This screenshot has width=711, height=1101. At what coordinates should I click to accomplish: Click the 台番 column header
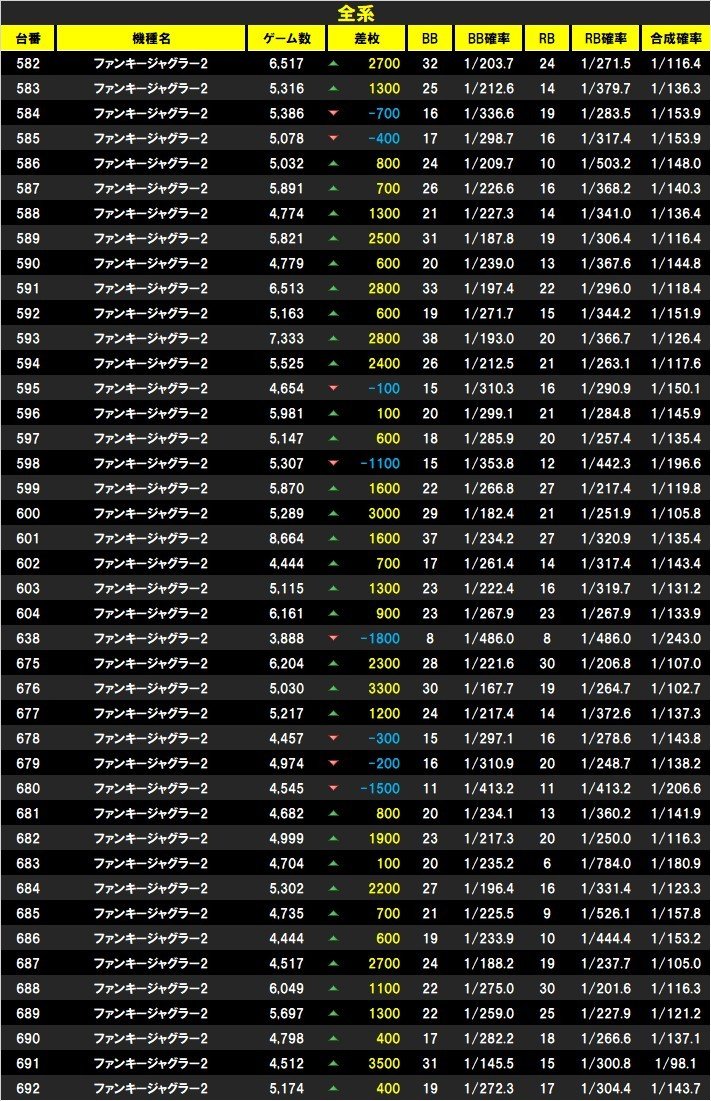[28, 39]
